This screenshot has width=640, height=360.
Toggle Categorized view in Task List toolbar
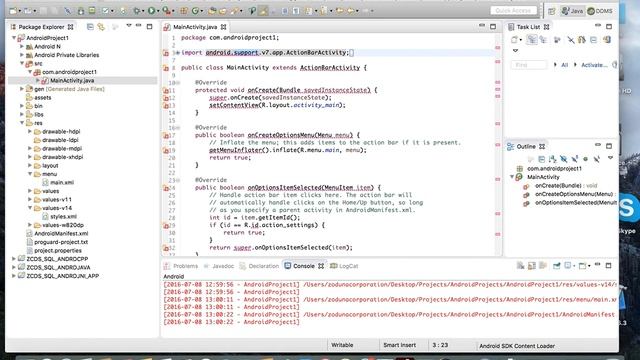point(532,40)
